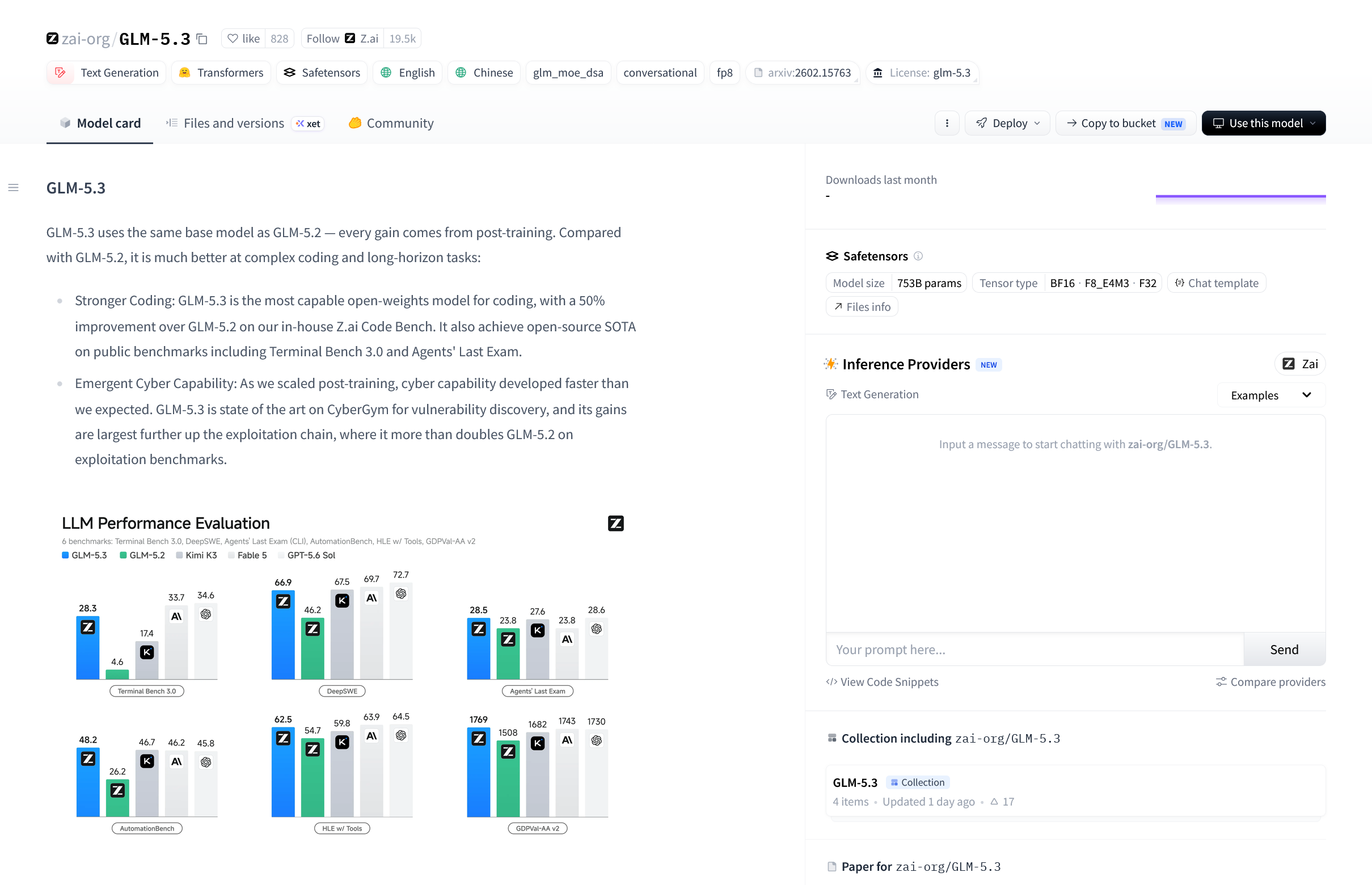Click the DeepSWE chart label
The width and height of the screenshot is (1372, 885).
pyautogui.click(x=342, y=691)
